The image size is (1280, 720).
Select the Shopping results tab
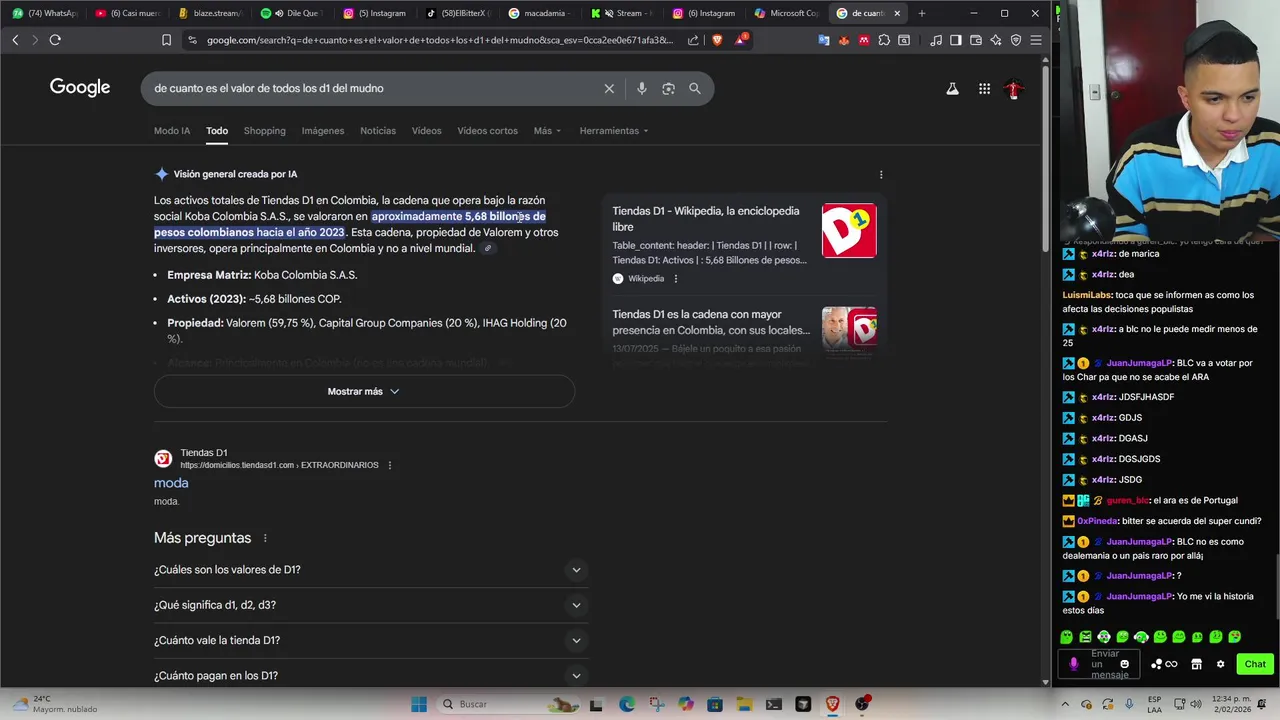(x=264, y=131)
